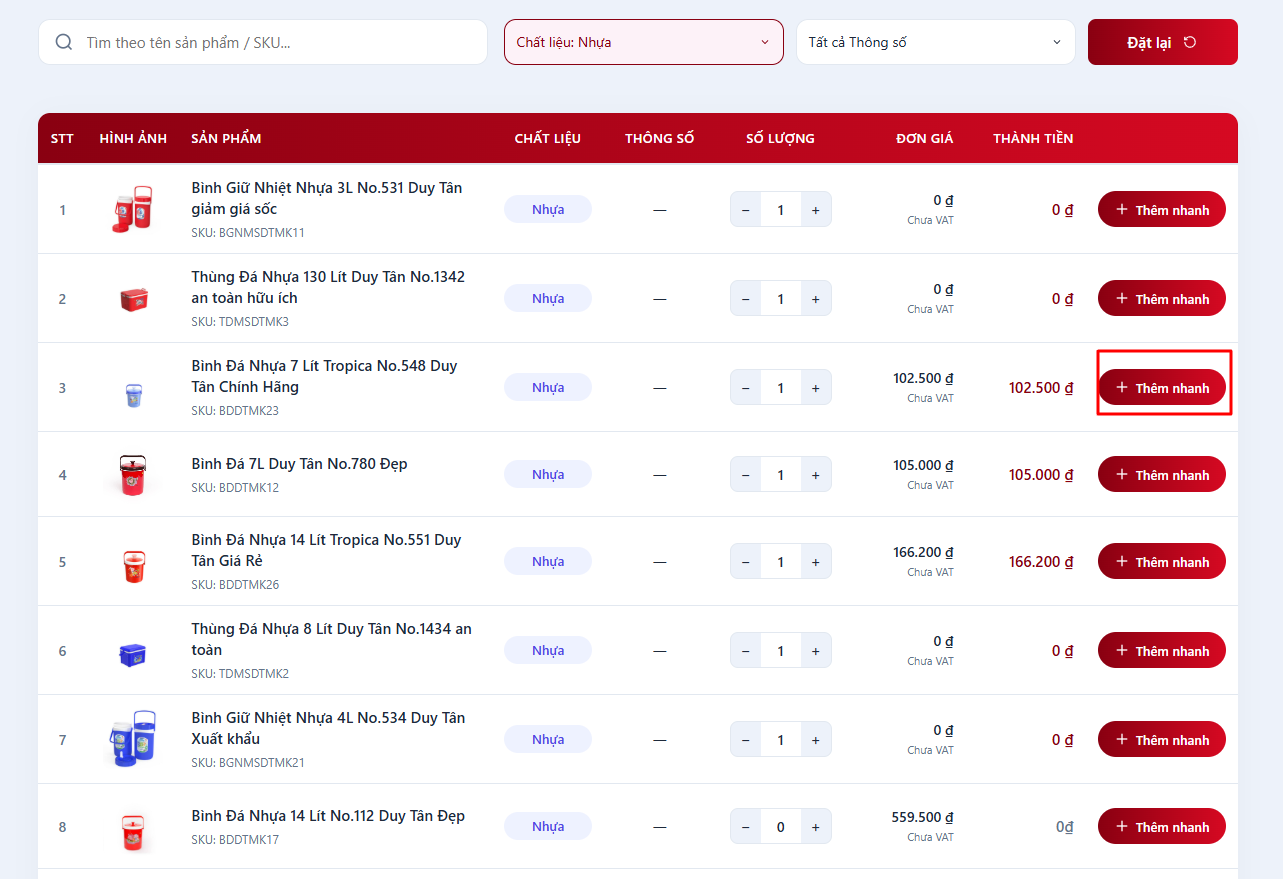The width and height of the screenshot is (1283, 879).
Task: Click the blue Thùng Đá 8 Lít thumbnail
Action: [132, 652]
